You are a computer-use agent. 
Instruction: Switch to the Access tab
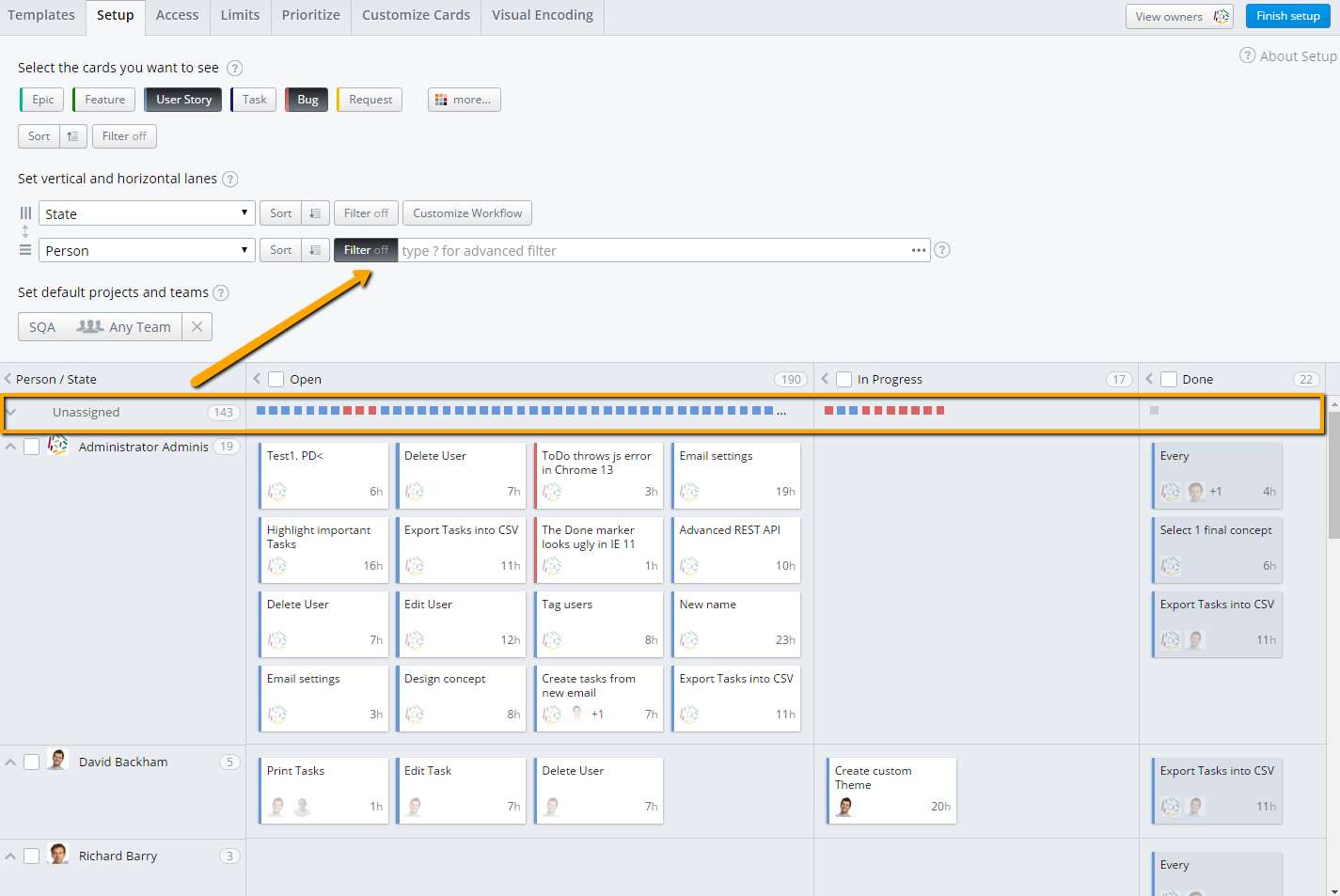[x=177, y=15]
